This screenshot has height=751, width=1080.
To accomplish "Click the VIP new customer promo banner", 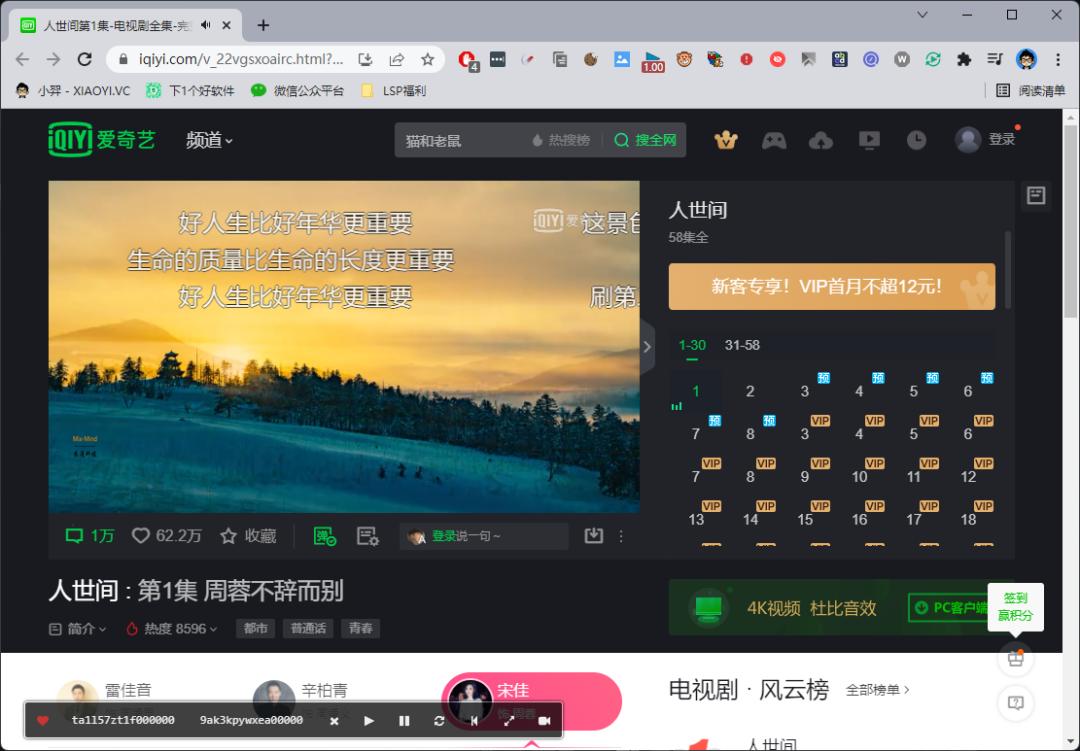I will pos(832,287).
